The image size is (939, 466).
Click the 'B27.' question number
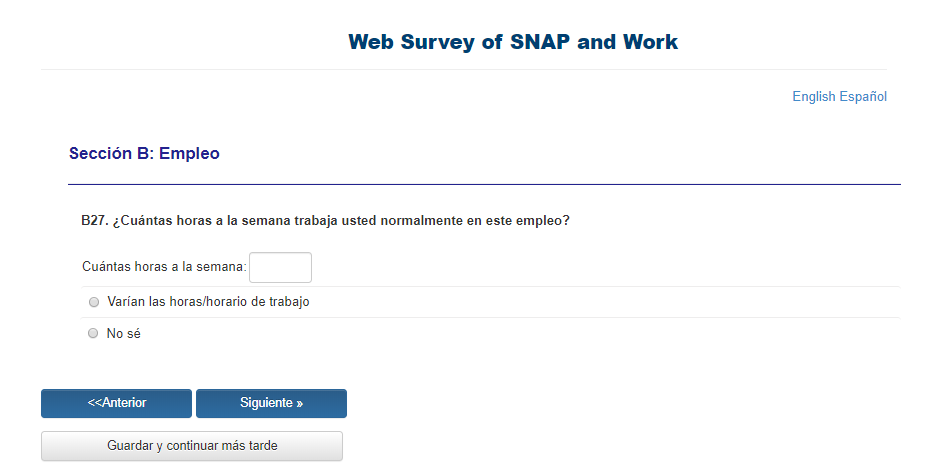[95, 220]
